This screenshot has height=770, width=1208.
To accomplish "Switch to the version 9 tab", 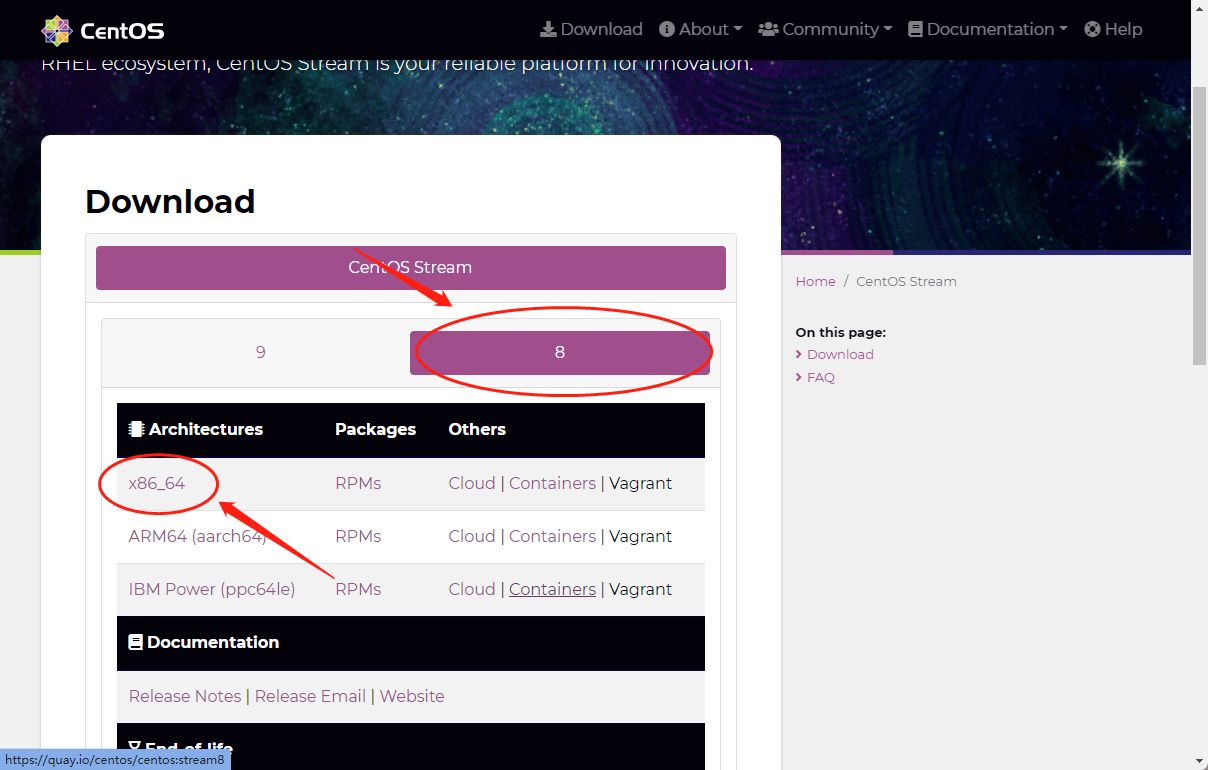I will (x=260, y=352).
